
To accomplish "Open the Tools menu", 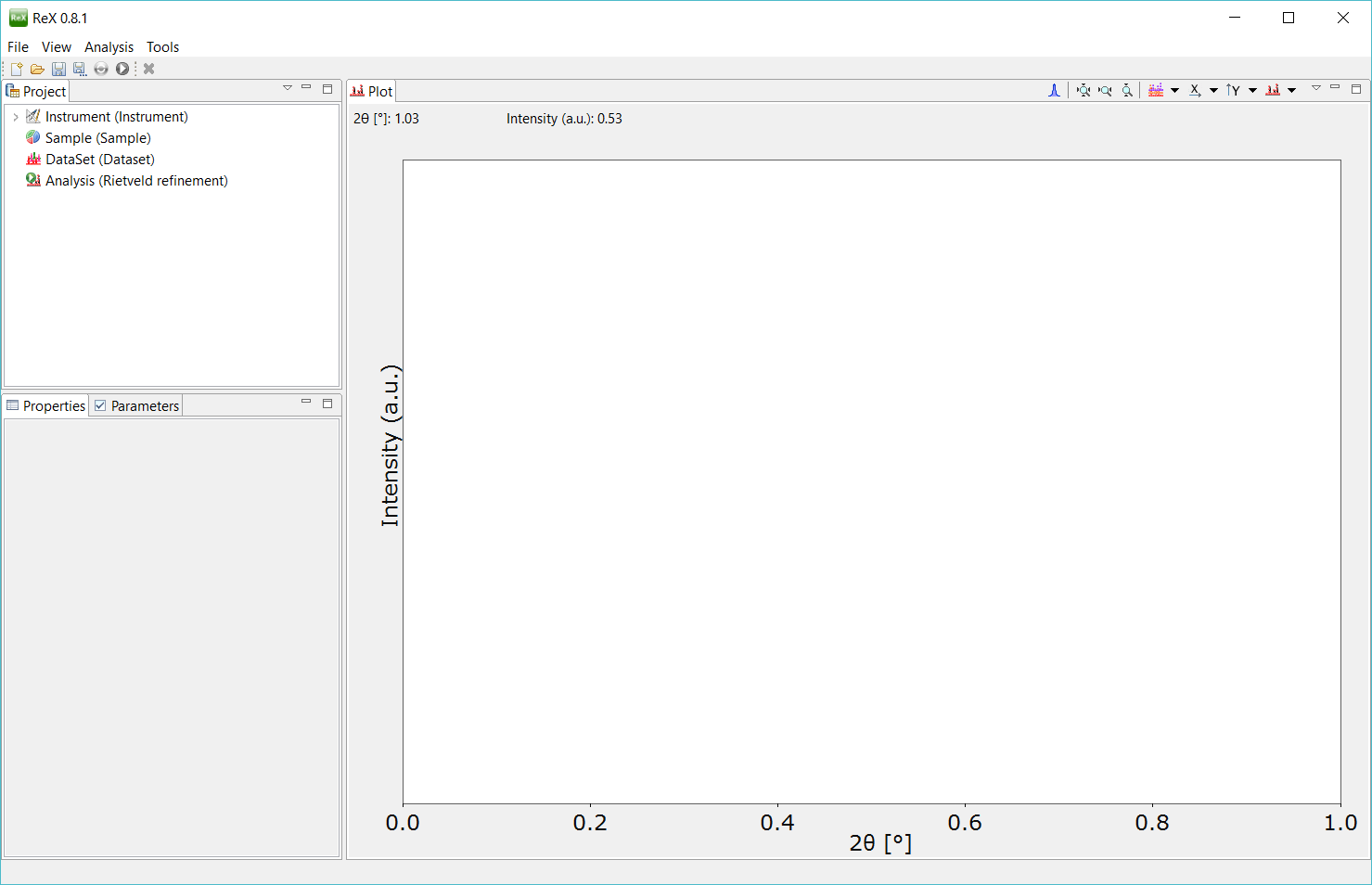I will tap(162, 46).
